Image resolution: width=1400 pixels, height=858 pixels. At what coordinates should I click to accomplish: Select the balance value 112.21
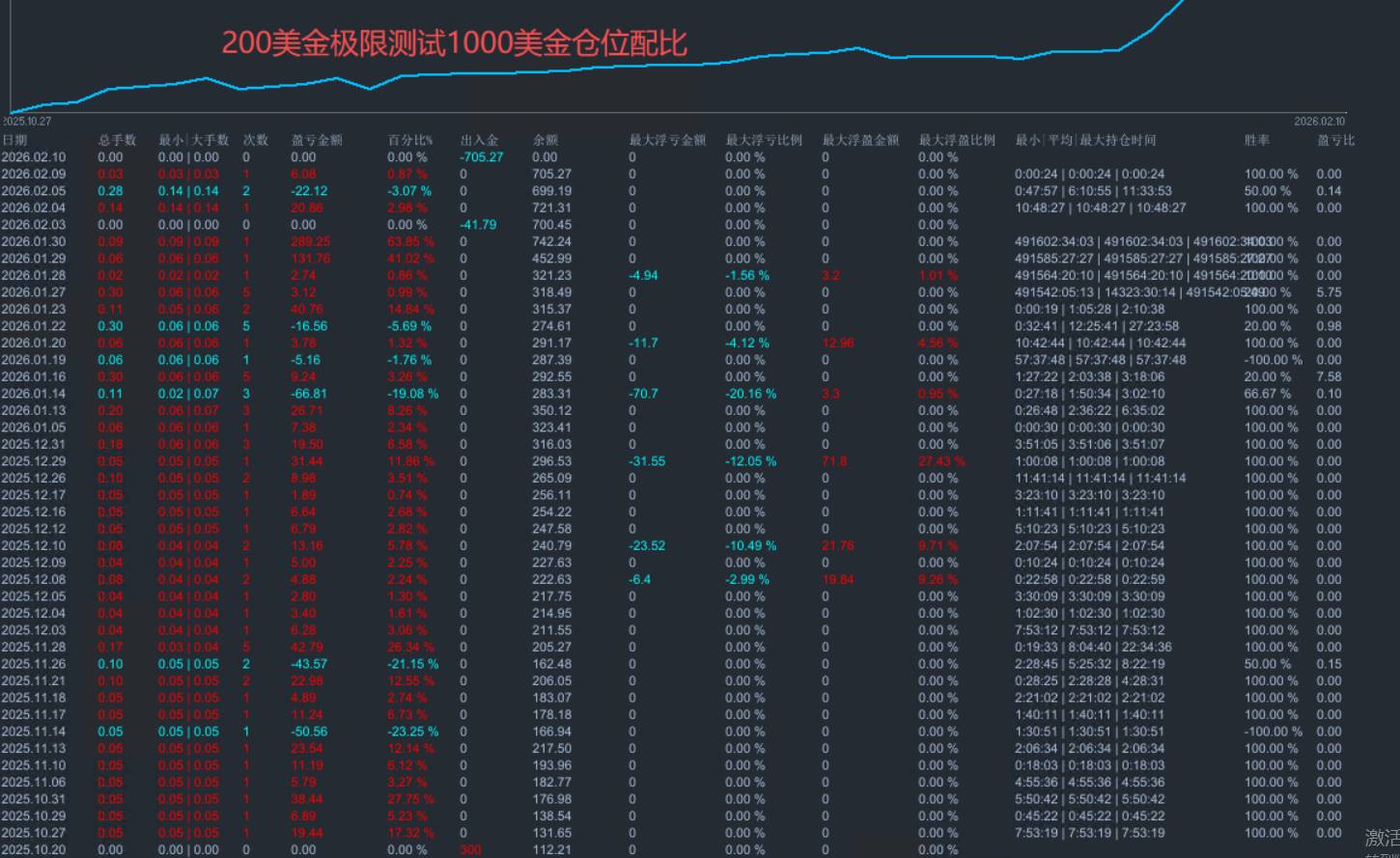pyautogui.click(x=551, y=849)
